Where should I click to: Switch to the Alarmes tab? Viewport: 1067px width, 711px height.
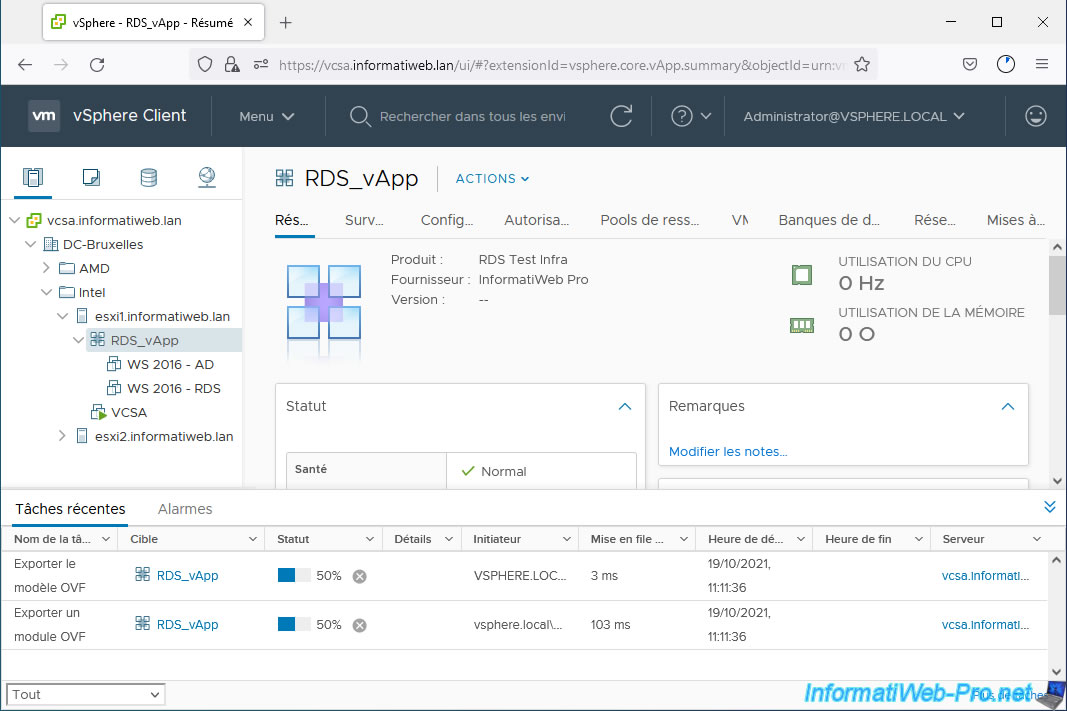pos(185,509)
